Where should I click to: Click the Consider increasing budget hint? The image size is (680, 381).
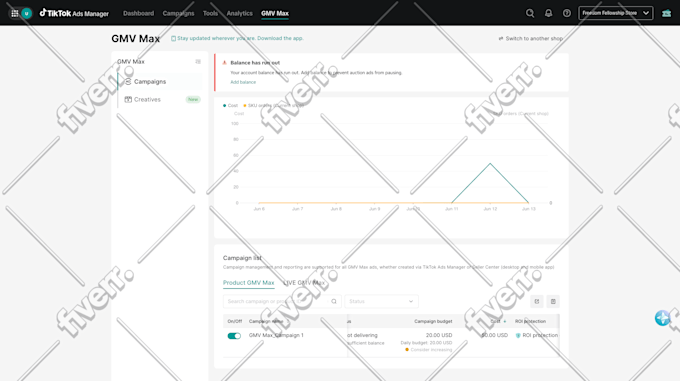point(428,349)
